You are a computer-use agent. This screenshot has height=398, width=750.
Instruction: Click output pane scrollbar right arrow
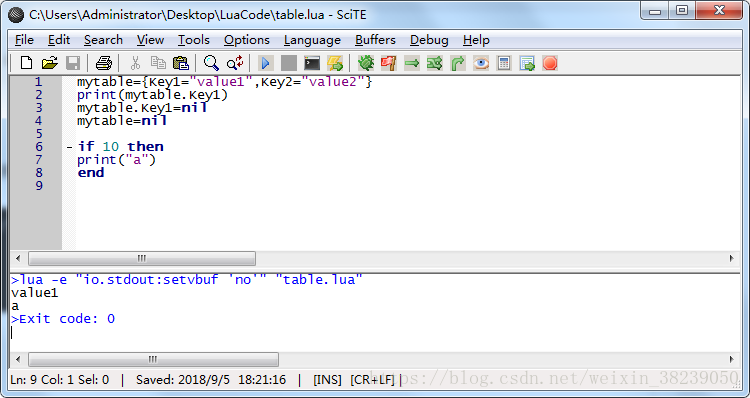click(732, 359)
